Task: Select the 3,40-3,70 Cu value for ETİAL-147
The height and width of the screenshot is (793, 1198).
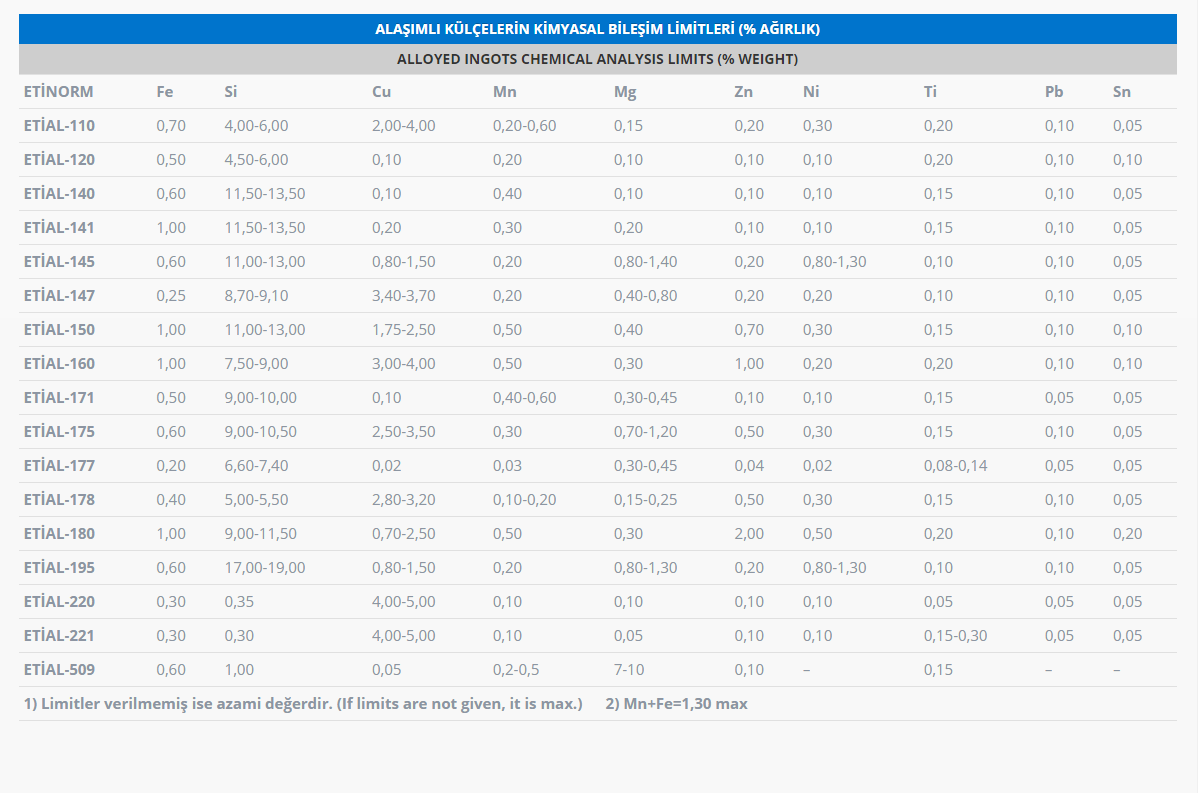Action: point(403,296)
